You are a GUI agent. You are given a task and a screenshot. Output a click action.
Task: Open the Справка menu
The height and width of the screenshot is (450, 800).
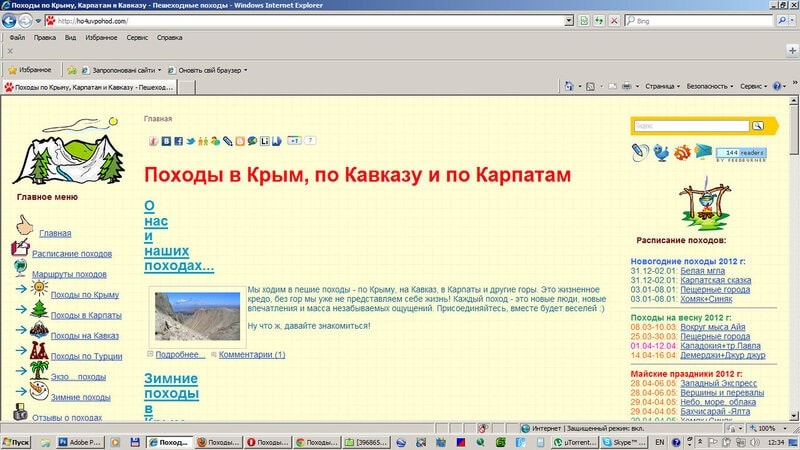pos(170,37)
